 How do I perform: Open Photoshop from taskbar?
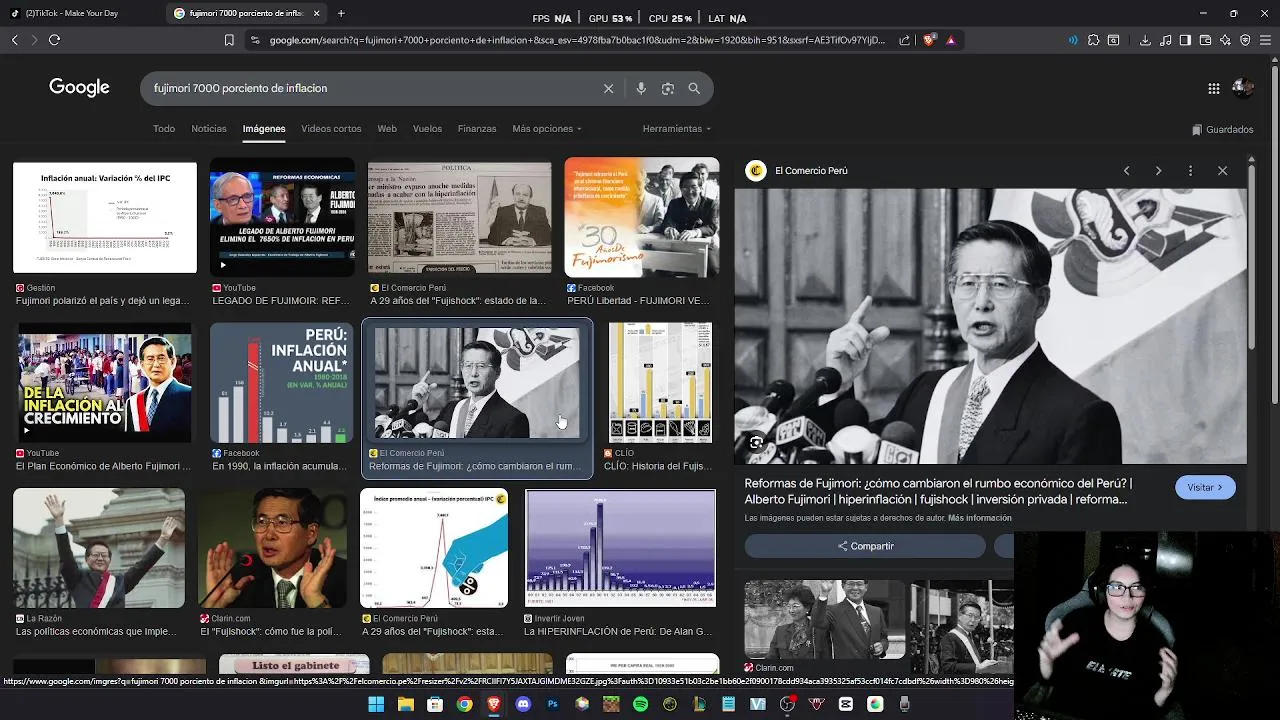(552, 704)
